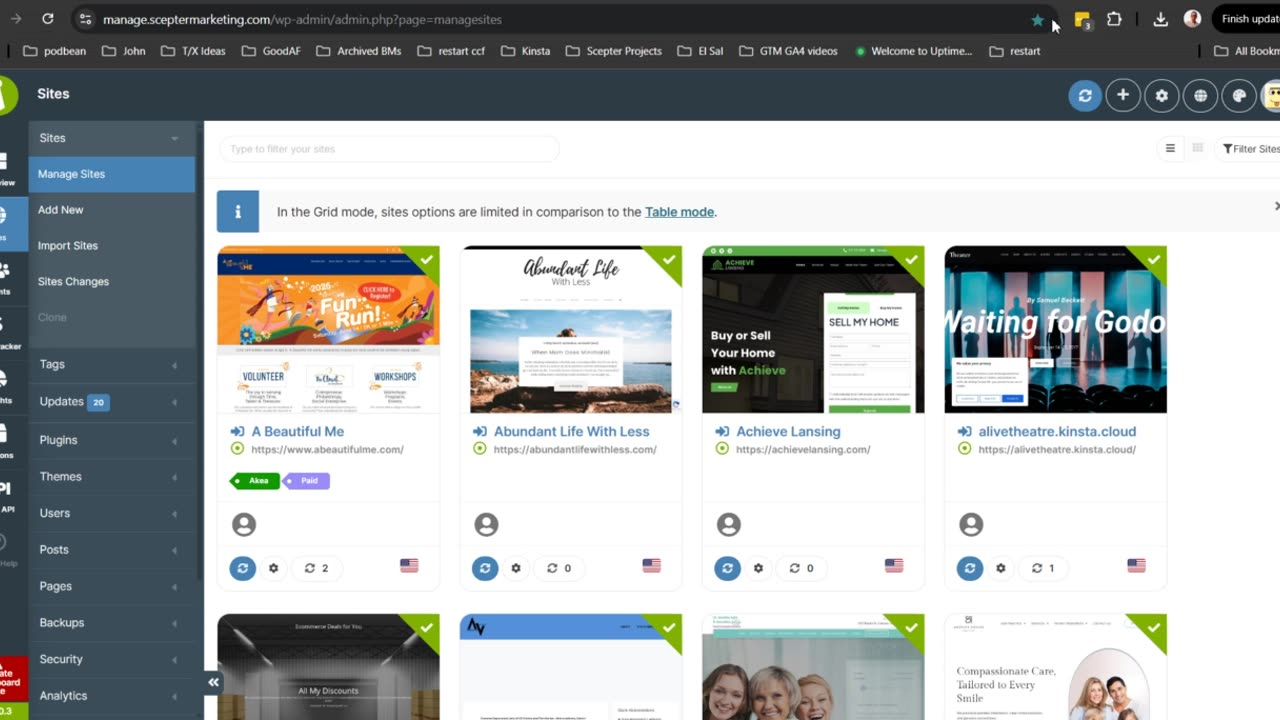Expand the Pages menu arrow
This screenshot has width=1280, height=720.
click(x=174, y=587)
